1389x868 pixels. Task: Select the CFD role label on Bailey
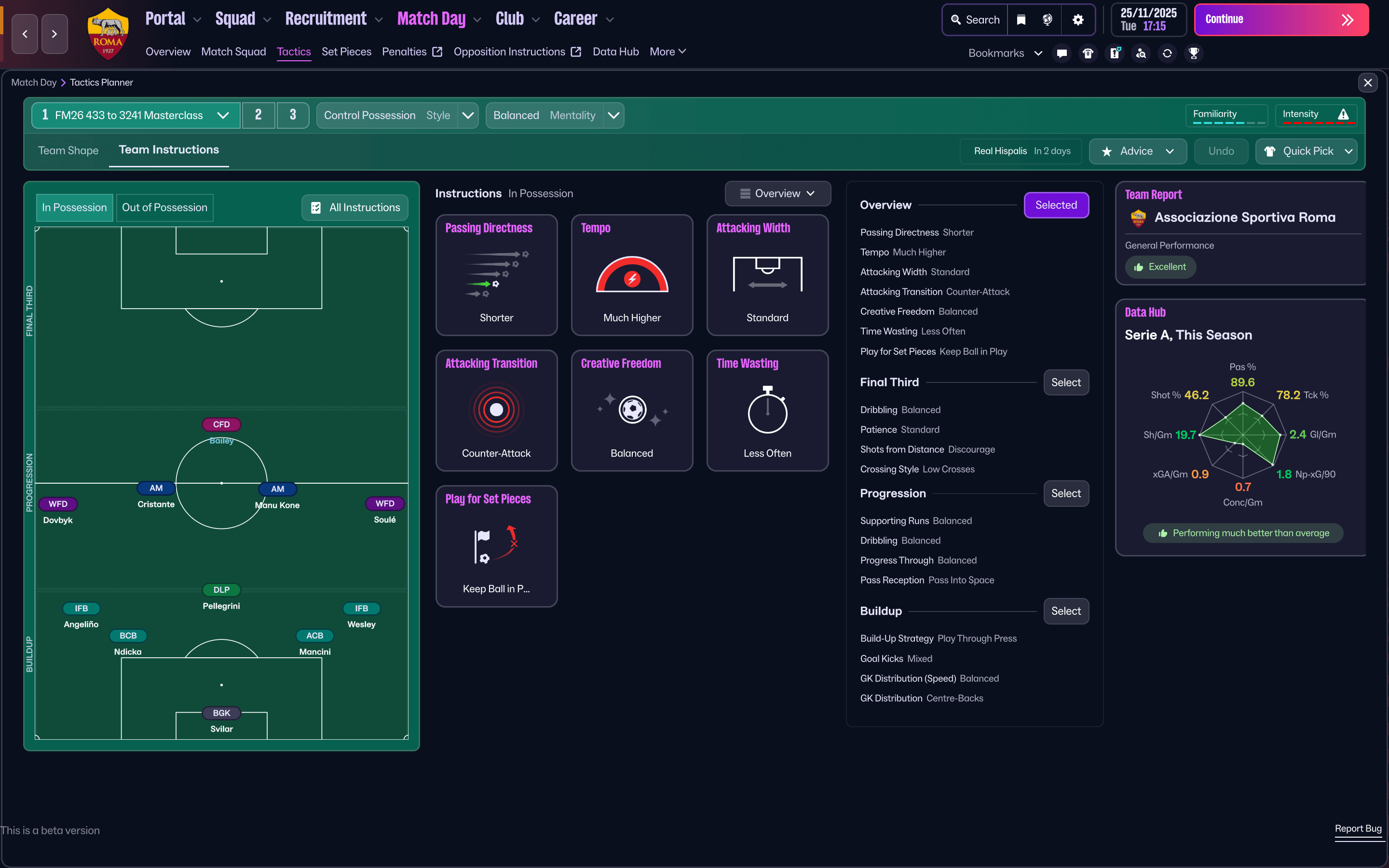point(221,424)
